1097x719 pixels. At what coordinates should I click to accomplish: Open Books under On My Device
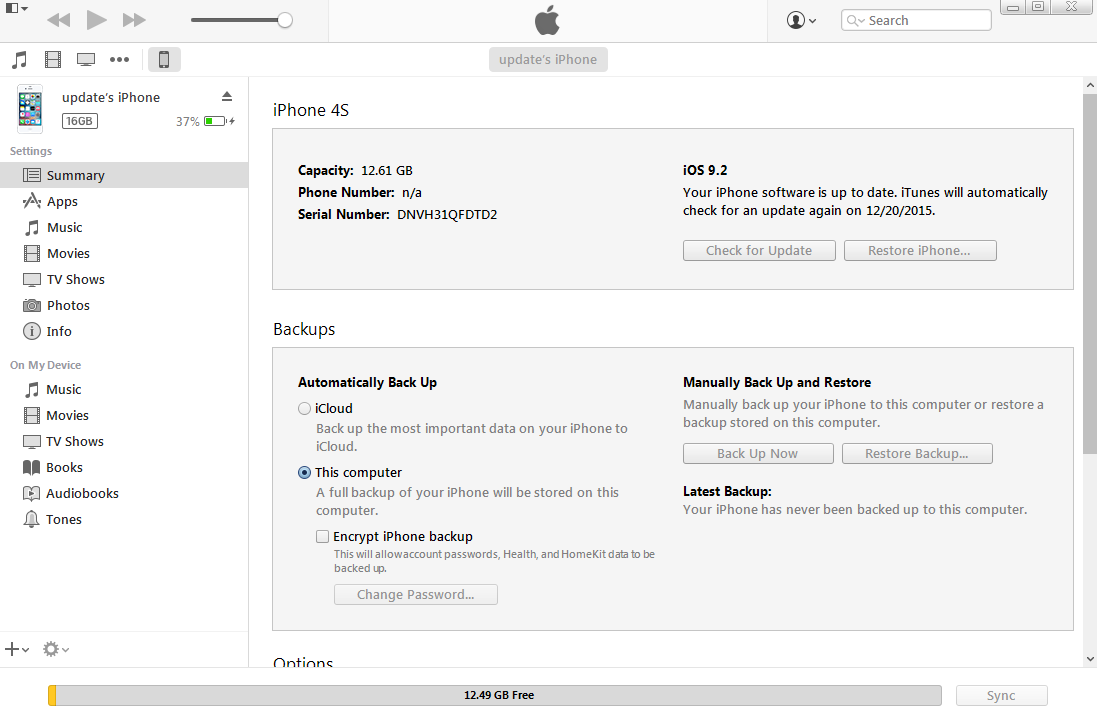(124, 467)
